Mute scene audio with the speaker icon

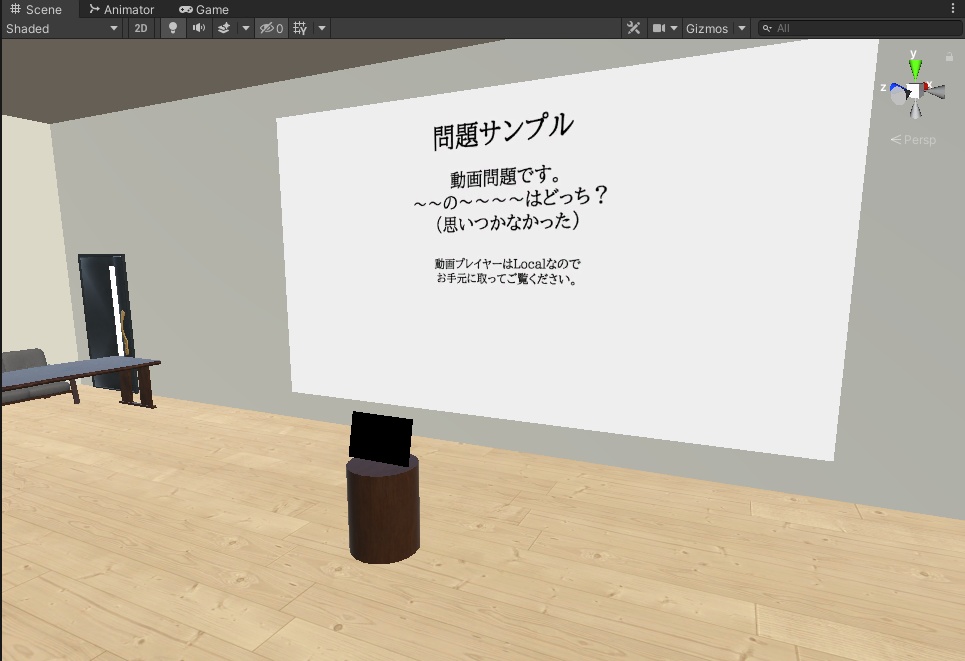pyautogui.click(x=197, y=28)
